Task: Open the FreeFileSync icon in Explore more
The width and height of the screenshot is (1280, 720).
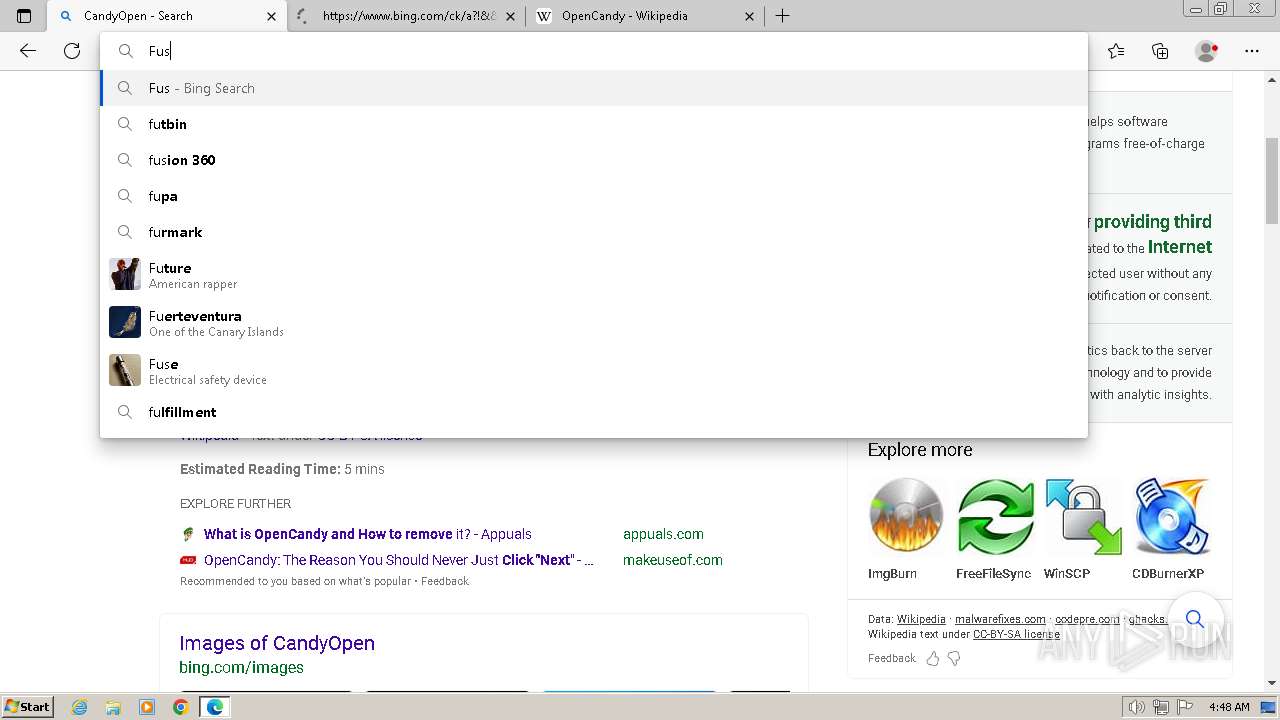Action: click(x=995, y=515)
